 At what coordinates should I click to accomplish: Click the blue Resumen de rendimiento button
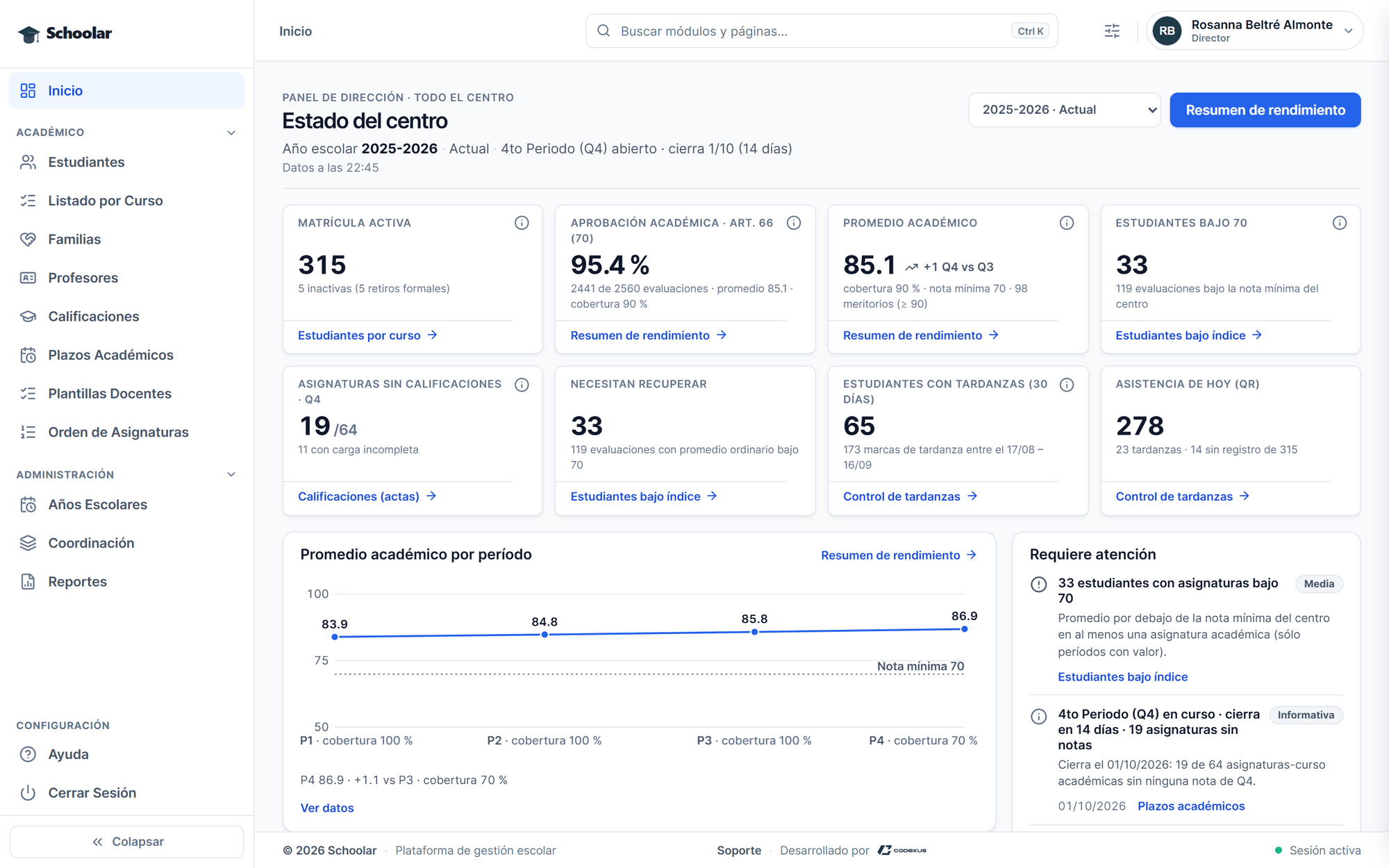[x=1265, y=110]
